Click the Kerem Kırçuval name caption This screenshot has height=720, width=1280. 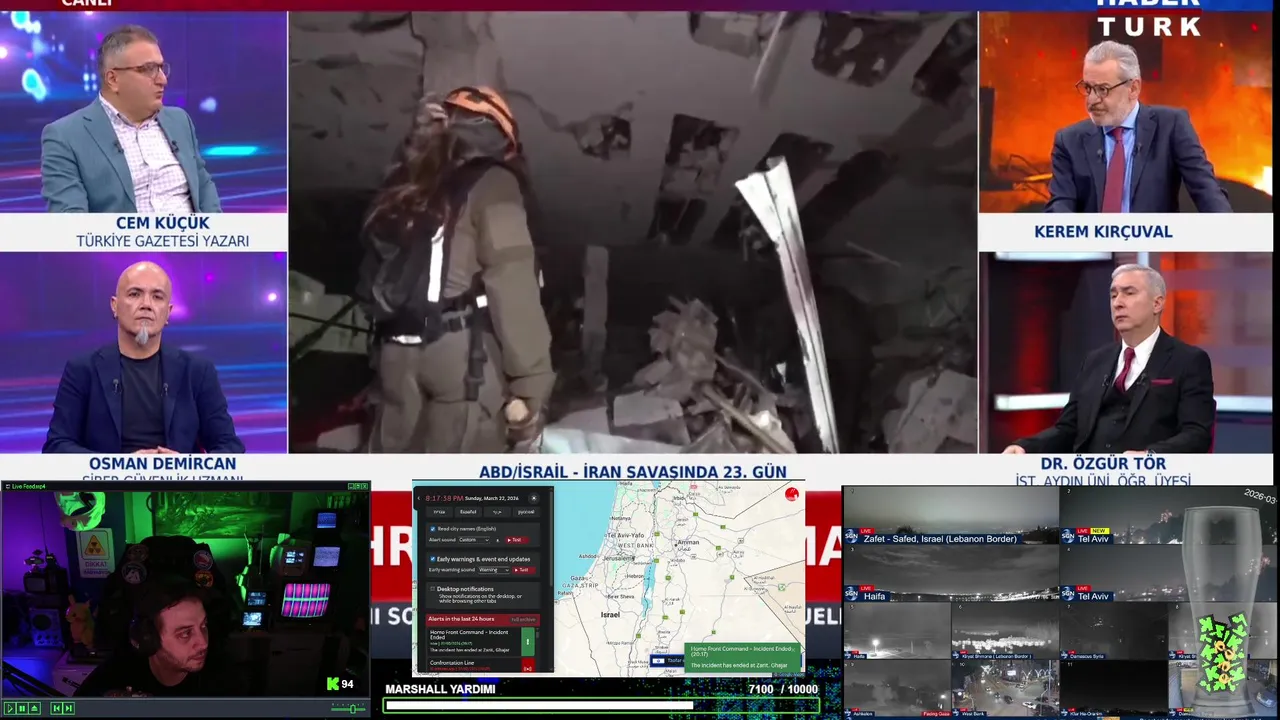tap(1103, 232)
